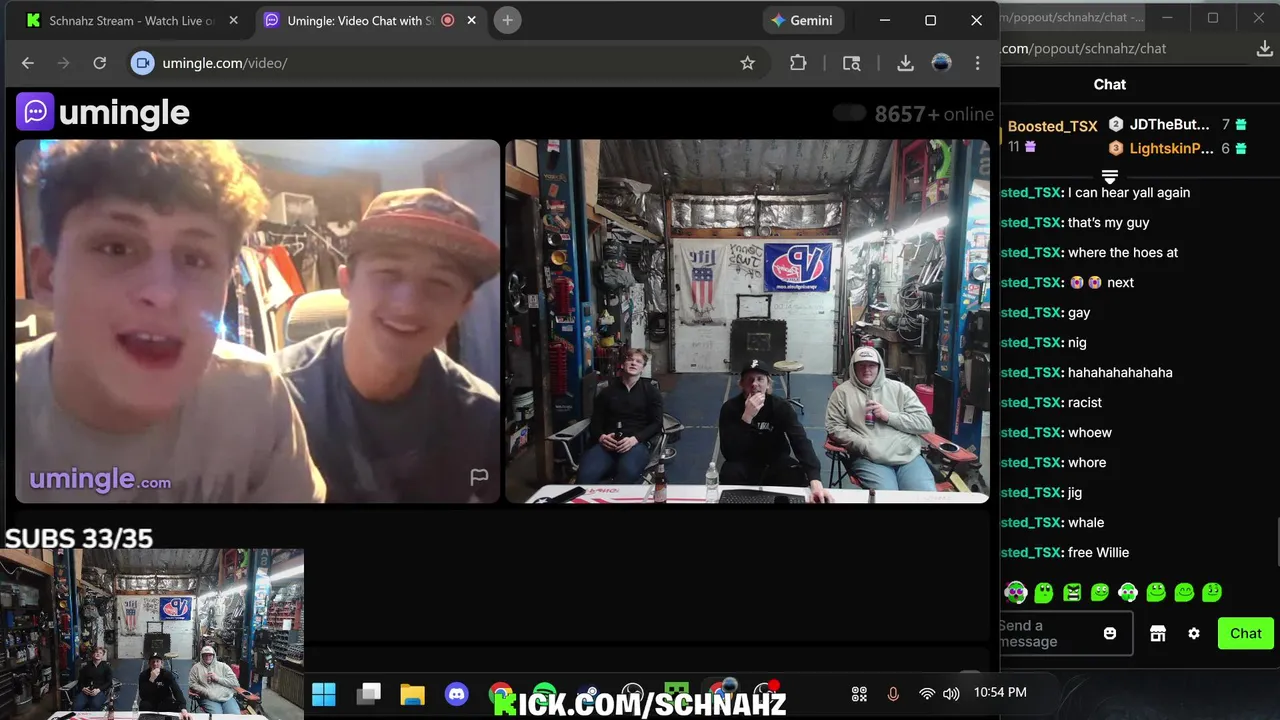
Task: Open Discord from taskbar
Action: 457,693
